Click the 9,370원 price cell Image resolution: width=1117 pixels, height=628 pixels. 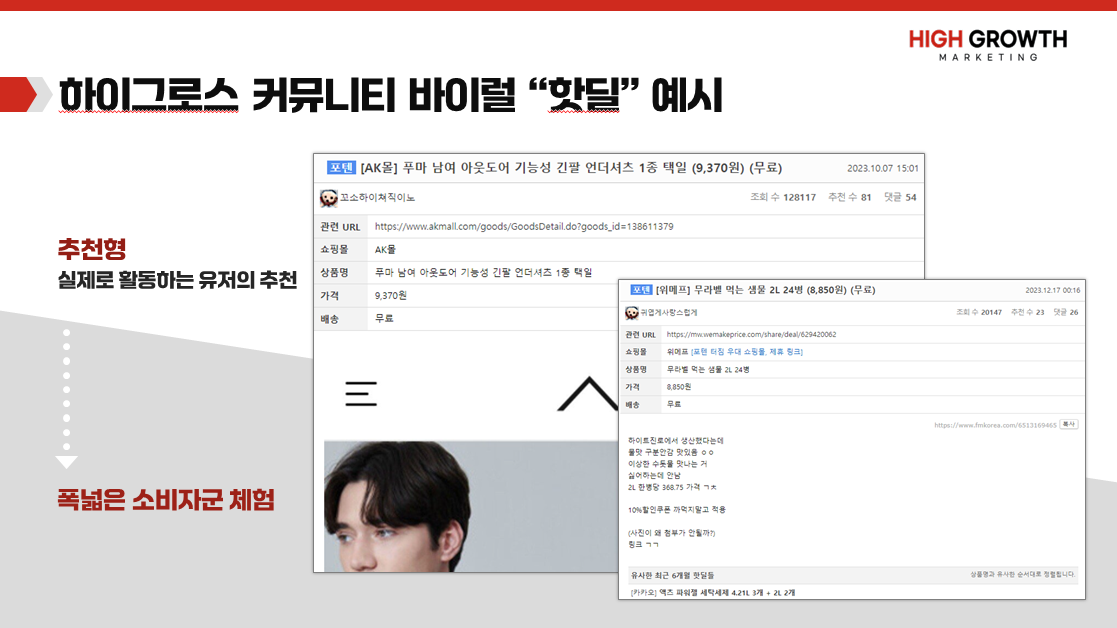click(391, 295)
